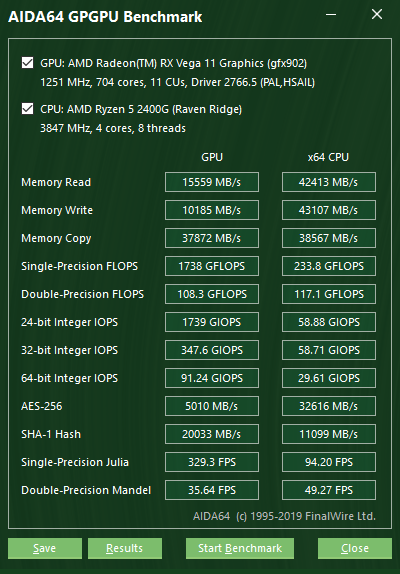The width and height of the screenshot is (400, 574).
Task: Click the Save button
Action: click(45, 548)
